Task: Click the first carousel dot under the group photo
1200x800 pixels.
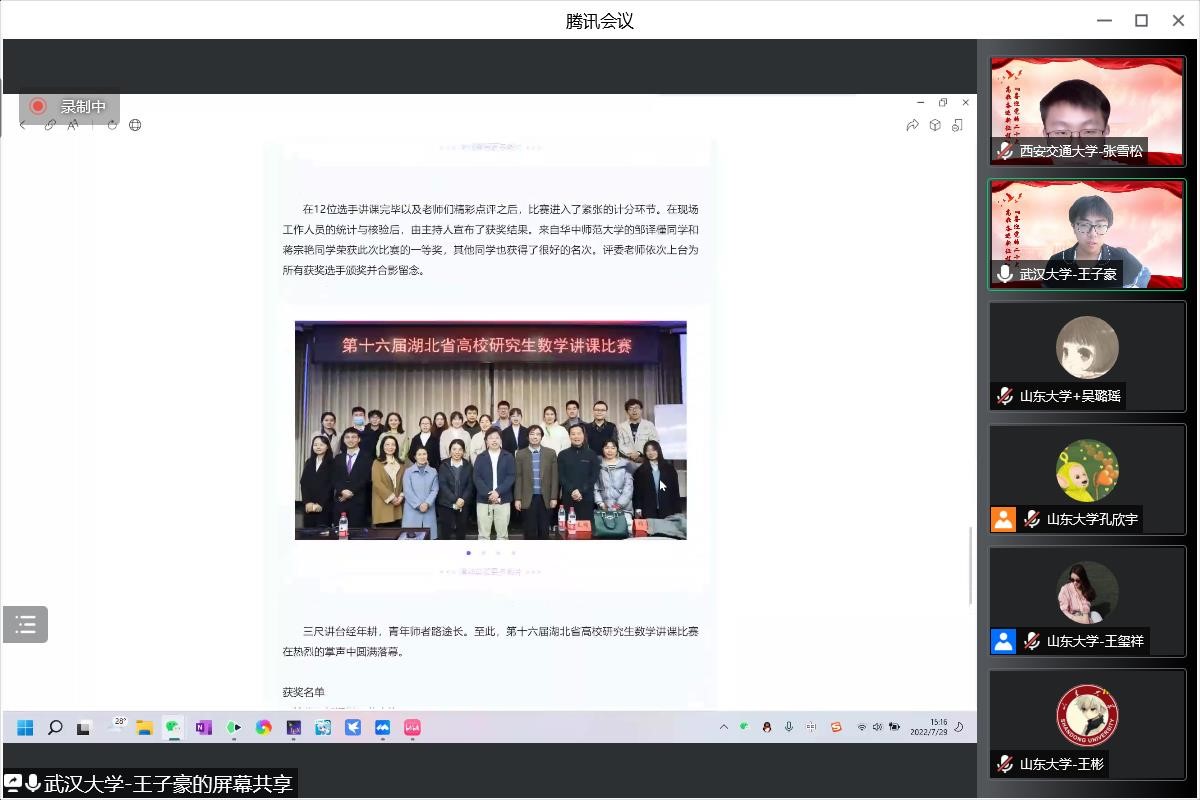Action: pos(468,552)
